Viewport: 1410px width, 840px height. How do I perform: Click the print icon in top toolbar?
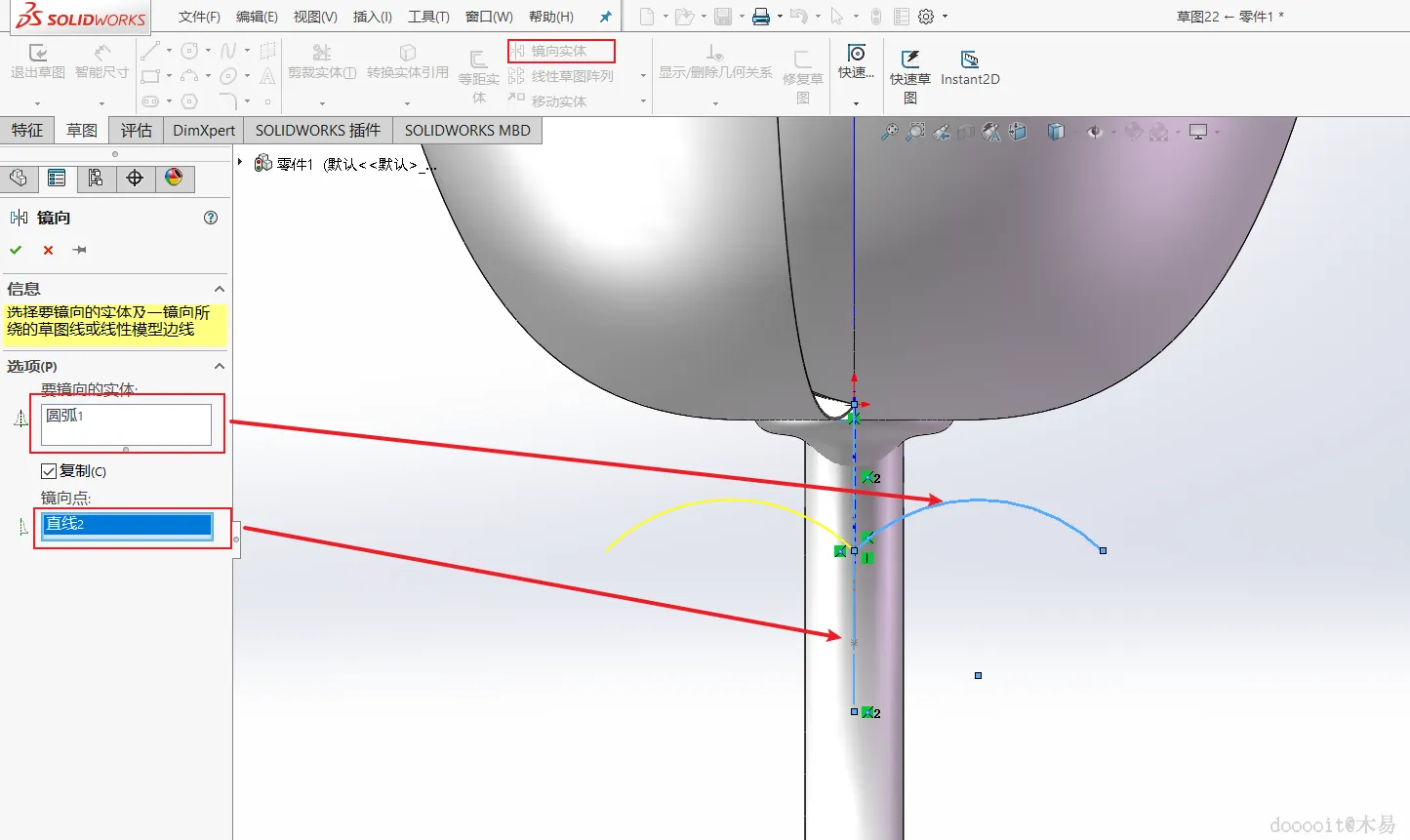761,17
